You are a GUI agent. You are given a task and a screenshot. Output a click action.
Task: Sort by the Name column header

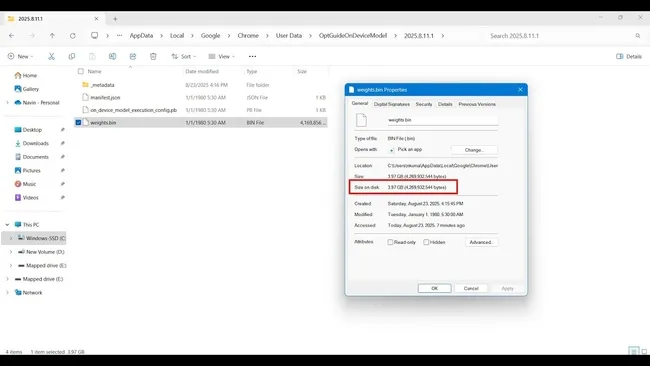pos(95,71)
